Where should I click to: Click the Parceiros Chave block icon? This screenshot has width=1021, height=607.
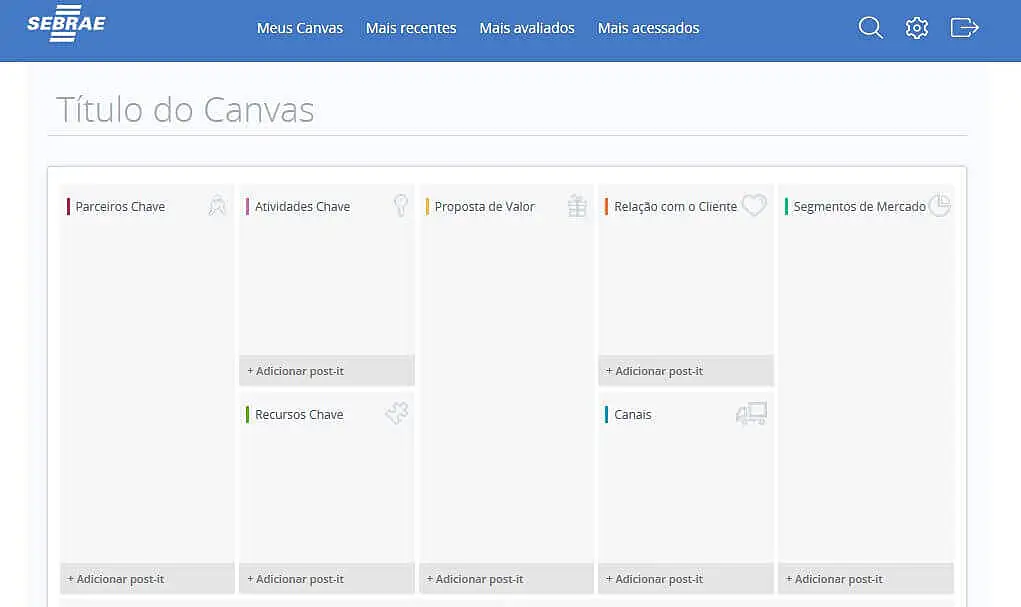coord(217,205)
